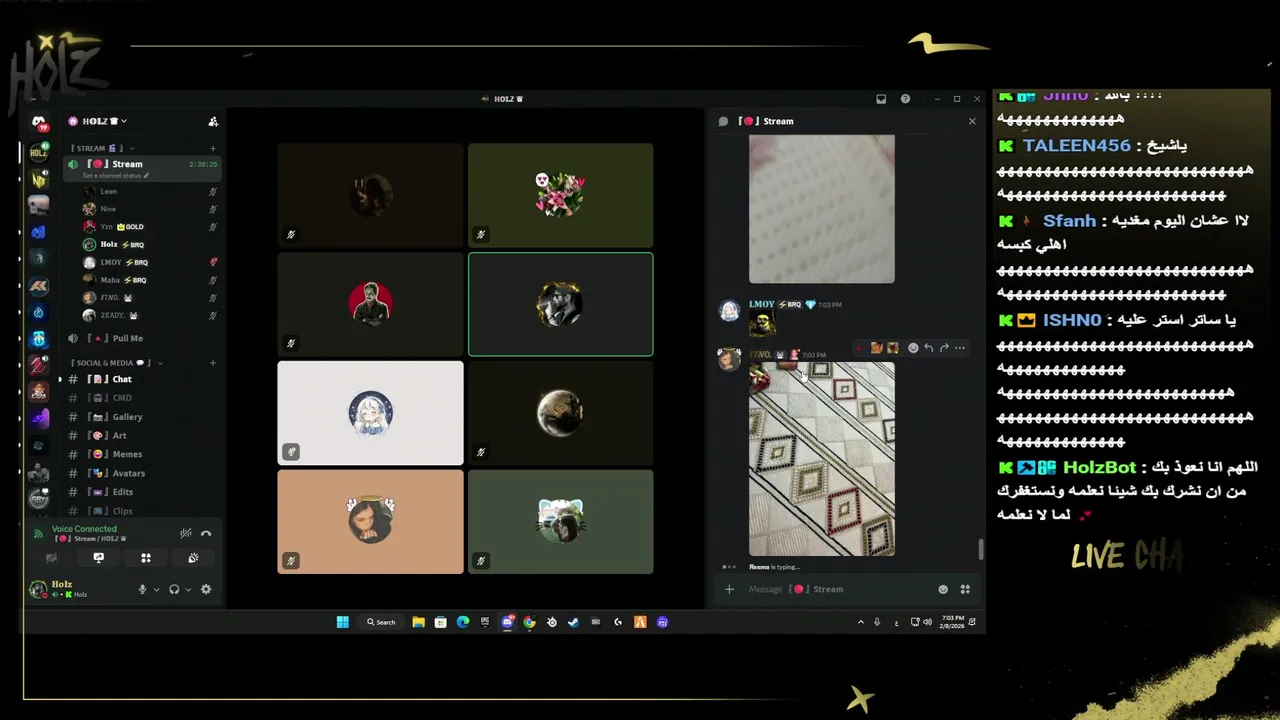Open the Memes text channel

click(141, 454)
